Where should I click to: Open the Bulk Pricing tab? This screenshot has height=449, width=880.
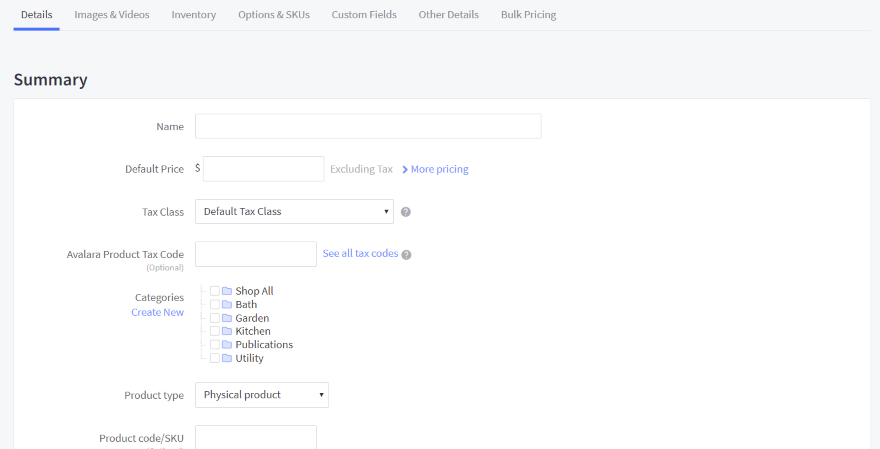528,15
